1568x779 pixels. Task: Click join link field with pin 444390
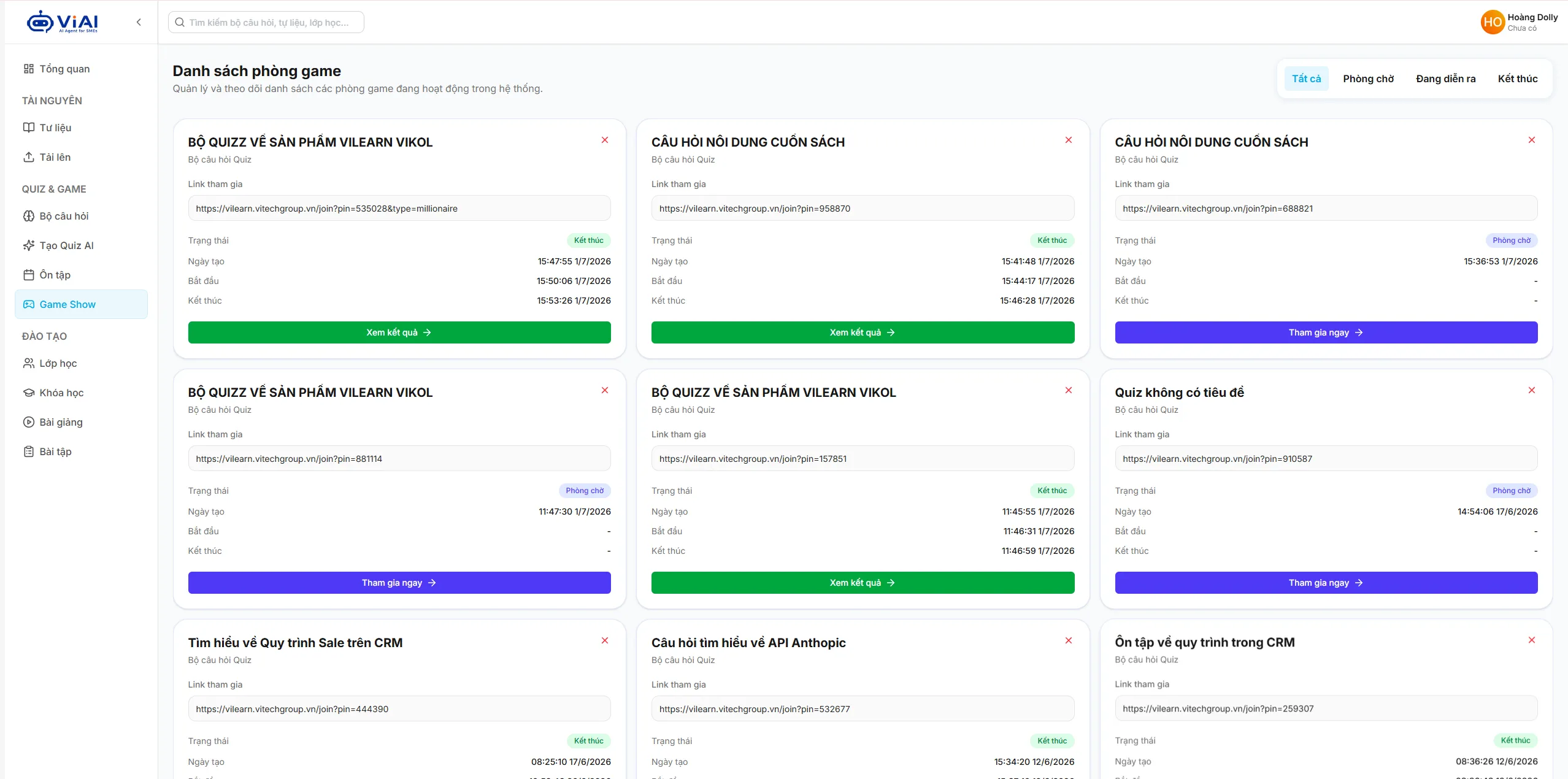pyautogui.click(x=399, y=709)
